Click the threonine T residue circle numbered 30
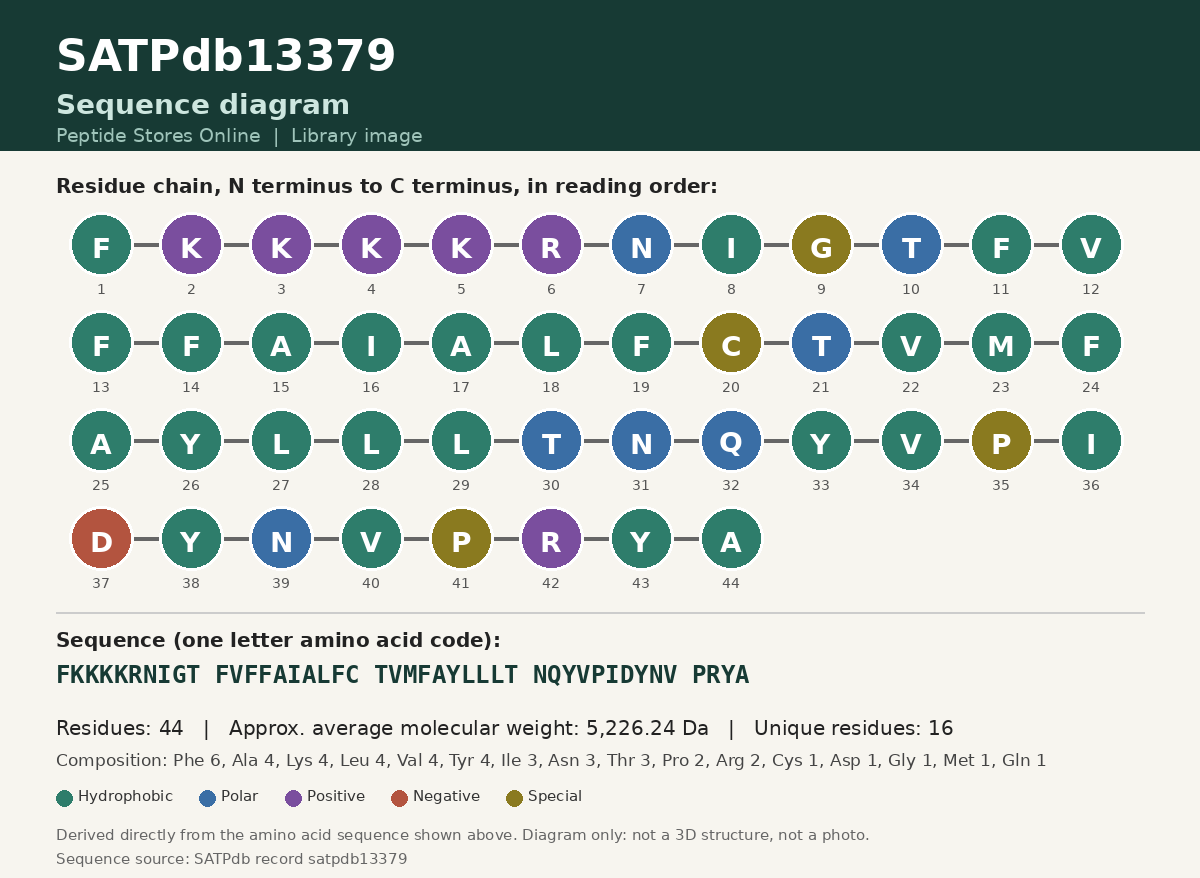 (x=551, y=441)
